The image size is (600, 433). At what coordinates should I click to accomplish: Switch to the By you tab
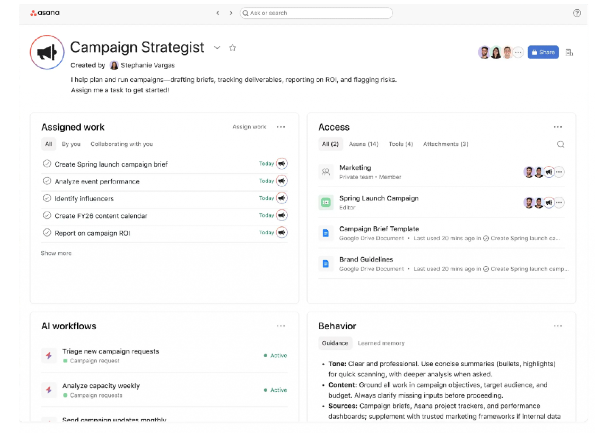tap(71, 144)
